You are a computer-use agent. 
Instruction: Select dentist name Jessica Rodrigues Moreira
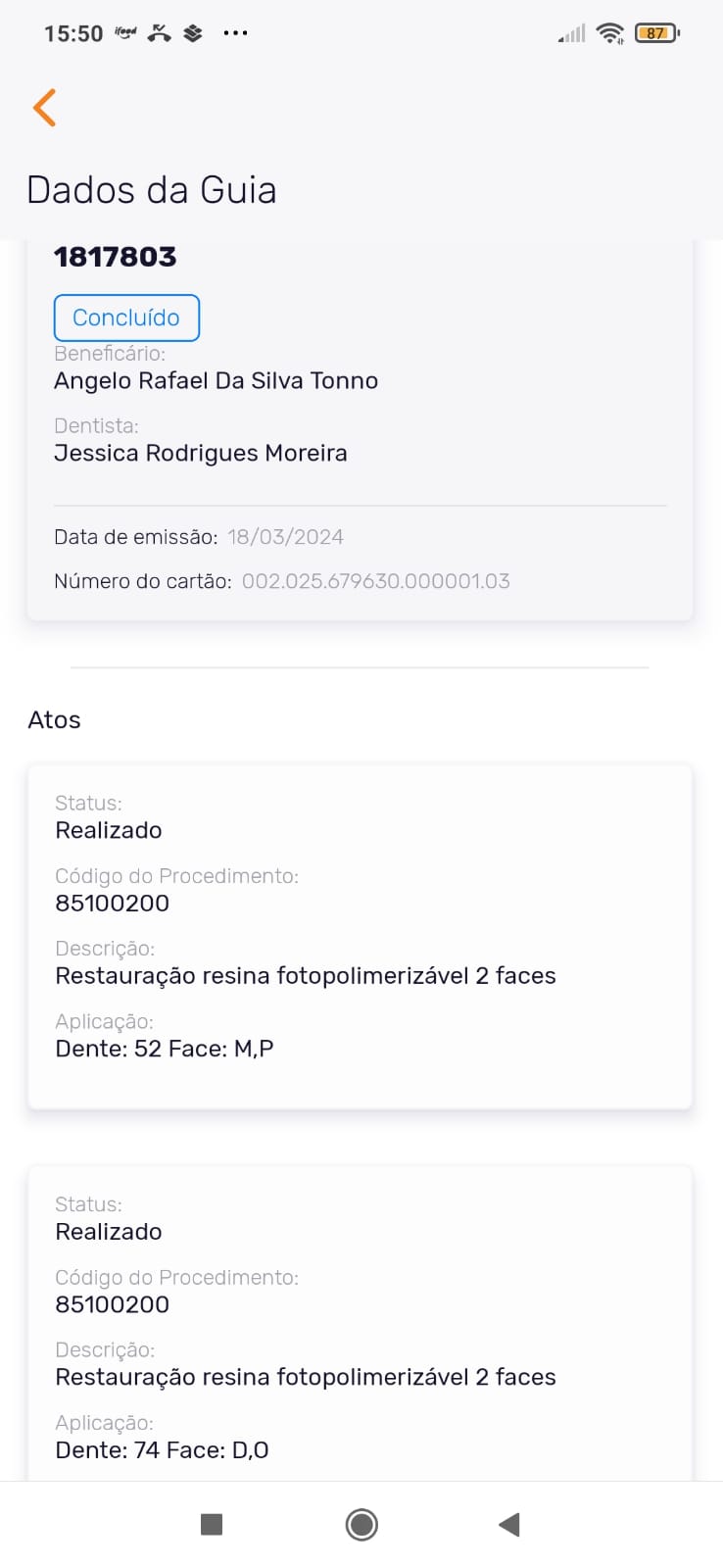(201, 453)
